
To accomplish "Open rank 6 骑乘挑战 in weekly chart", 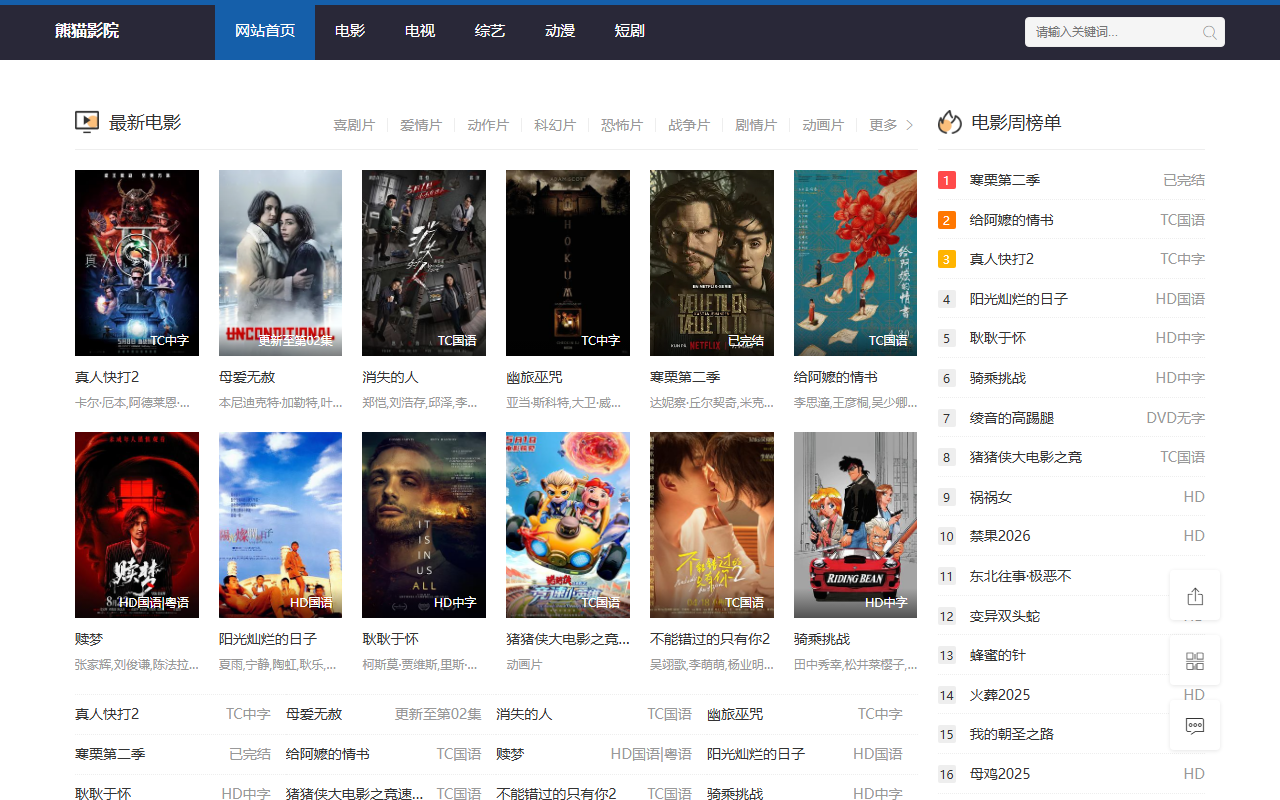I will tap(998, 378).
